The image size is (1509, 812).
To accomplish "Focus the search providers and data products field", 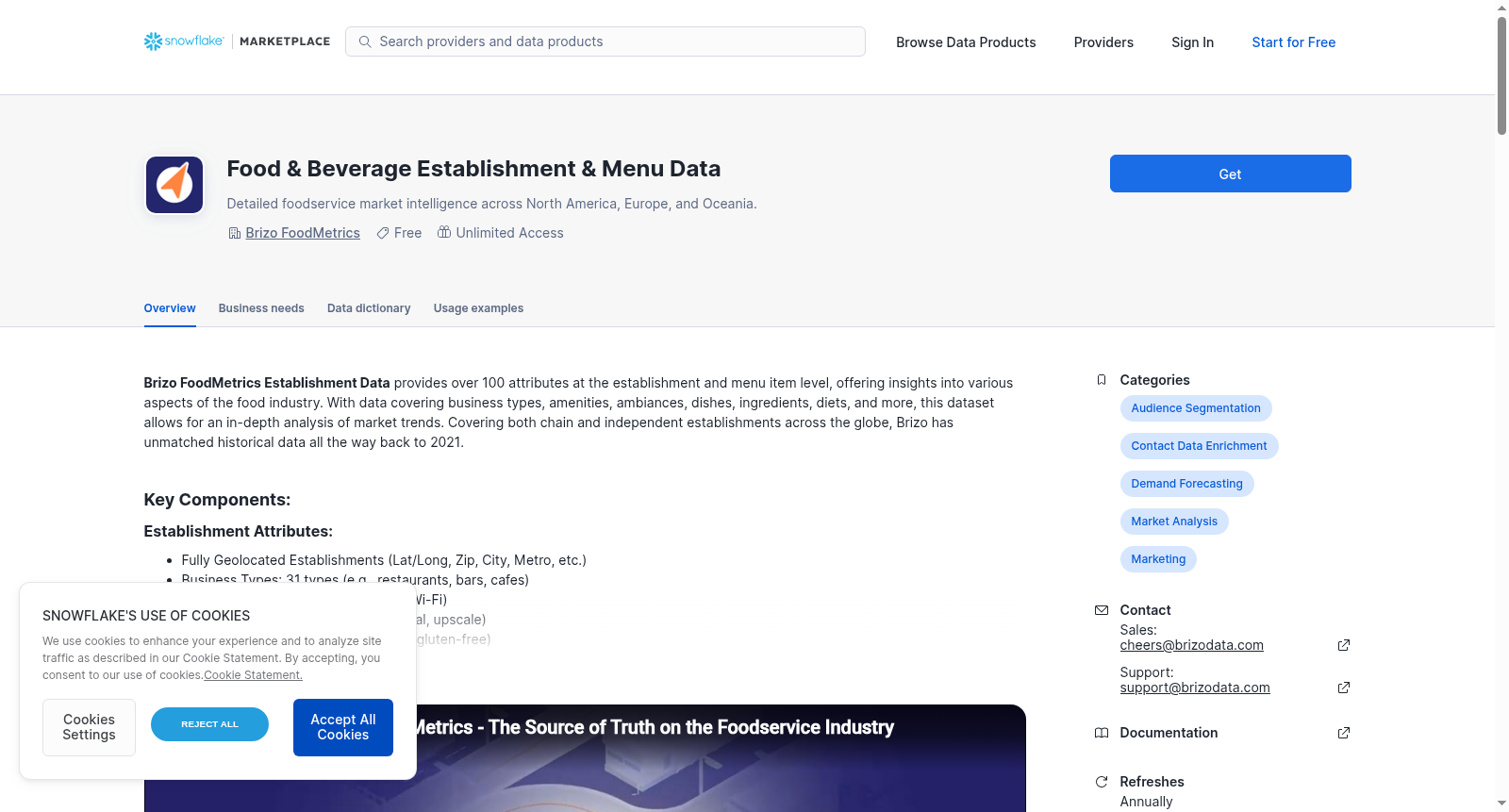I will click(605, 41).
